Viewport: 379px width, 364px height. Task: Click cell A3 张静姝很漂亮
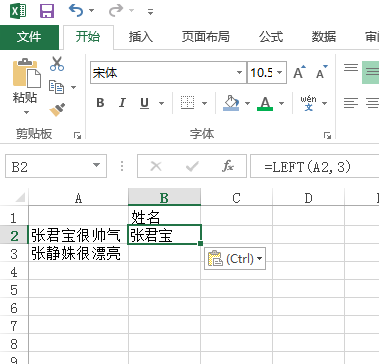(x=78, y=254)
